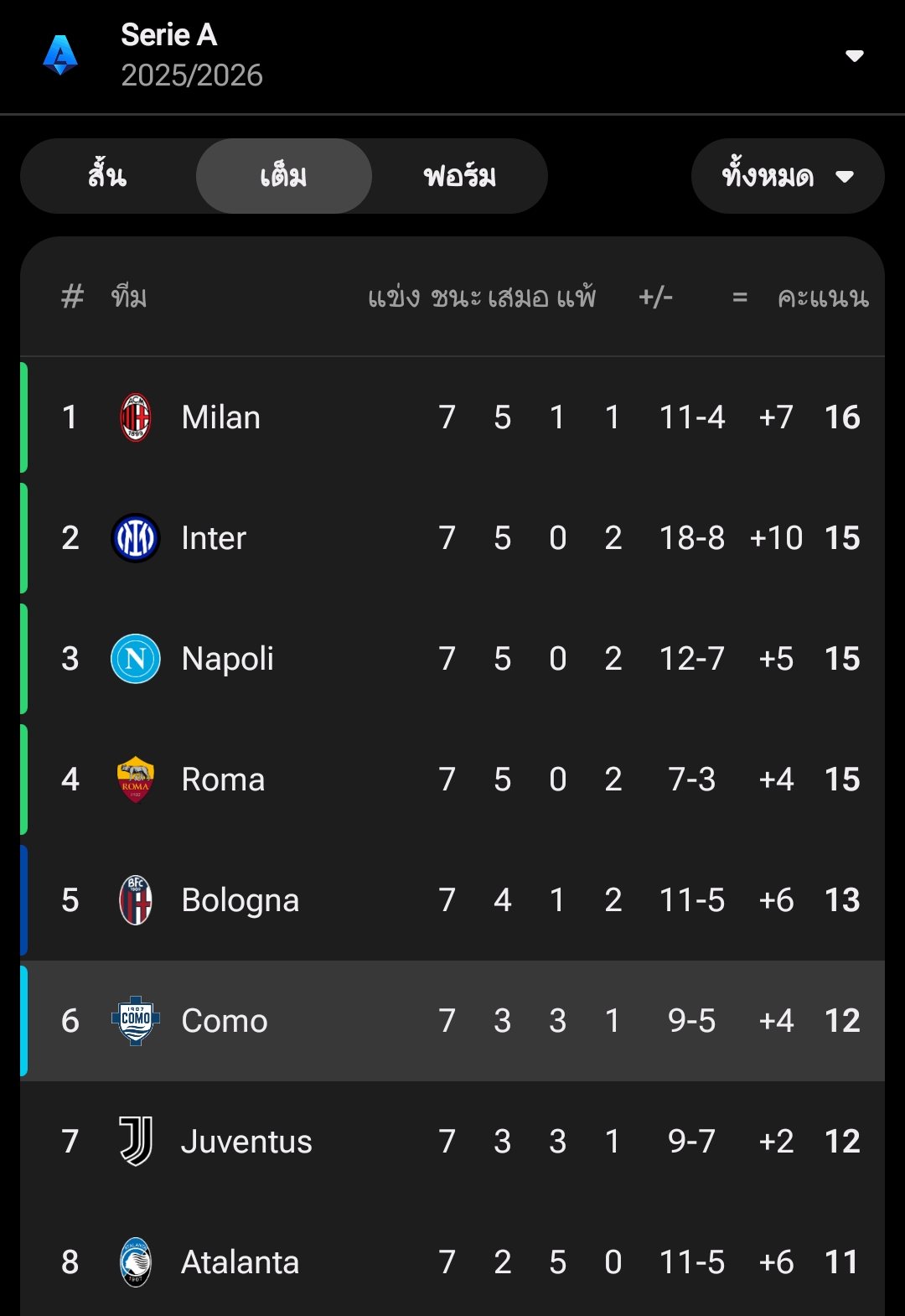
Task: Click the +/- goals column header
Action: [655, 298]
